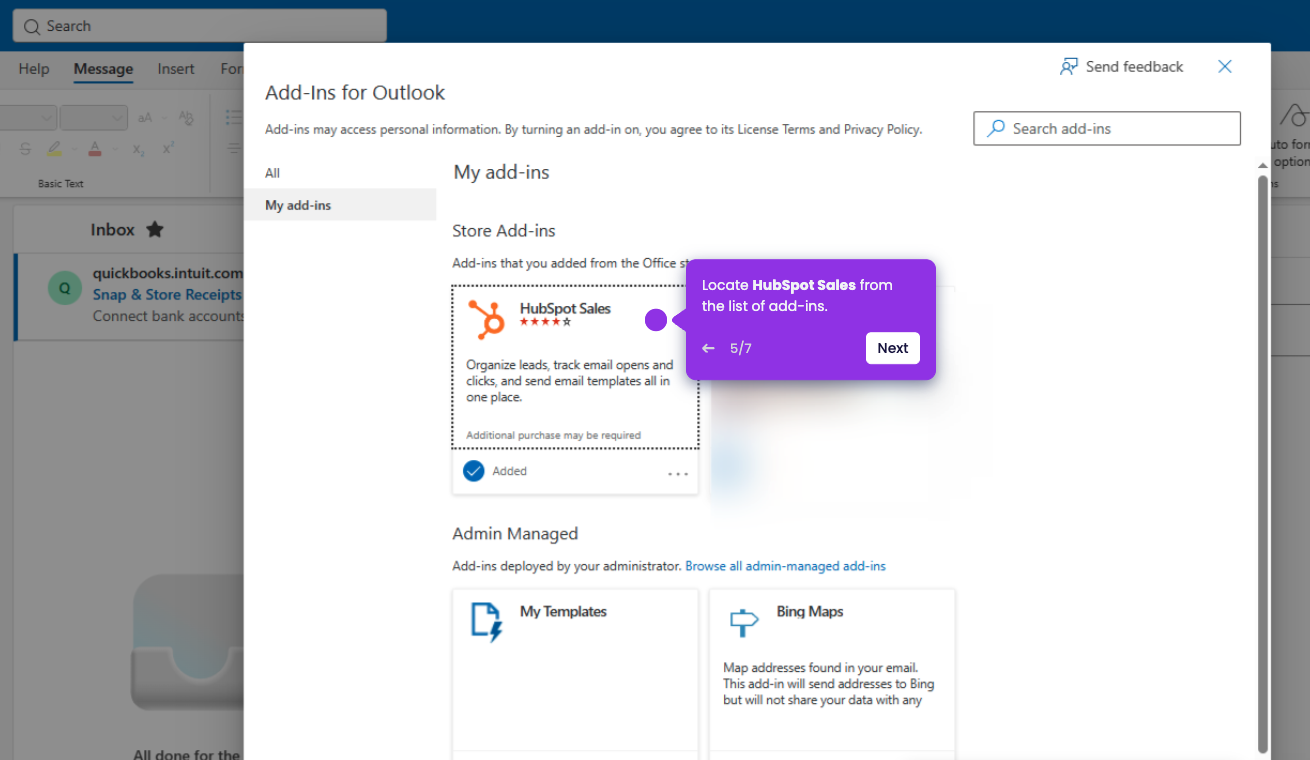Apply the red font color
Screen dimensions: 1310x760
click(x=95, y=149)
